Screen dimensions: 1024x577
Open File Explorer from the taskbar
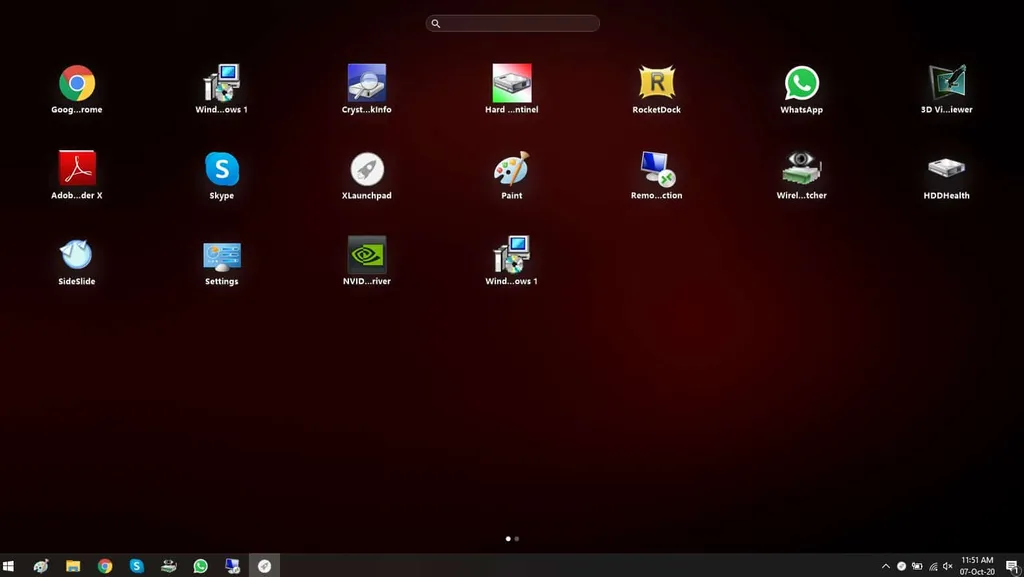coord(72,566)
